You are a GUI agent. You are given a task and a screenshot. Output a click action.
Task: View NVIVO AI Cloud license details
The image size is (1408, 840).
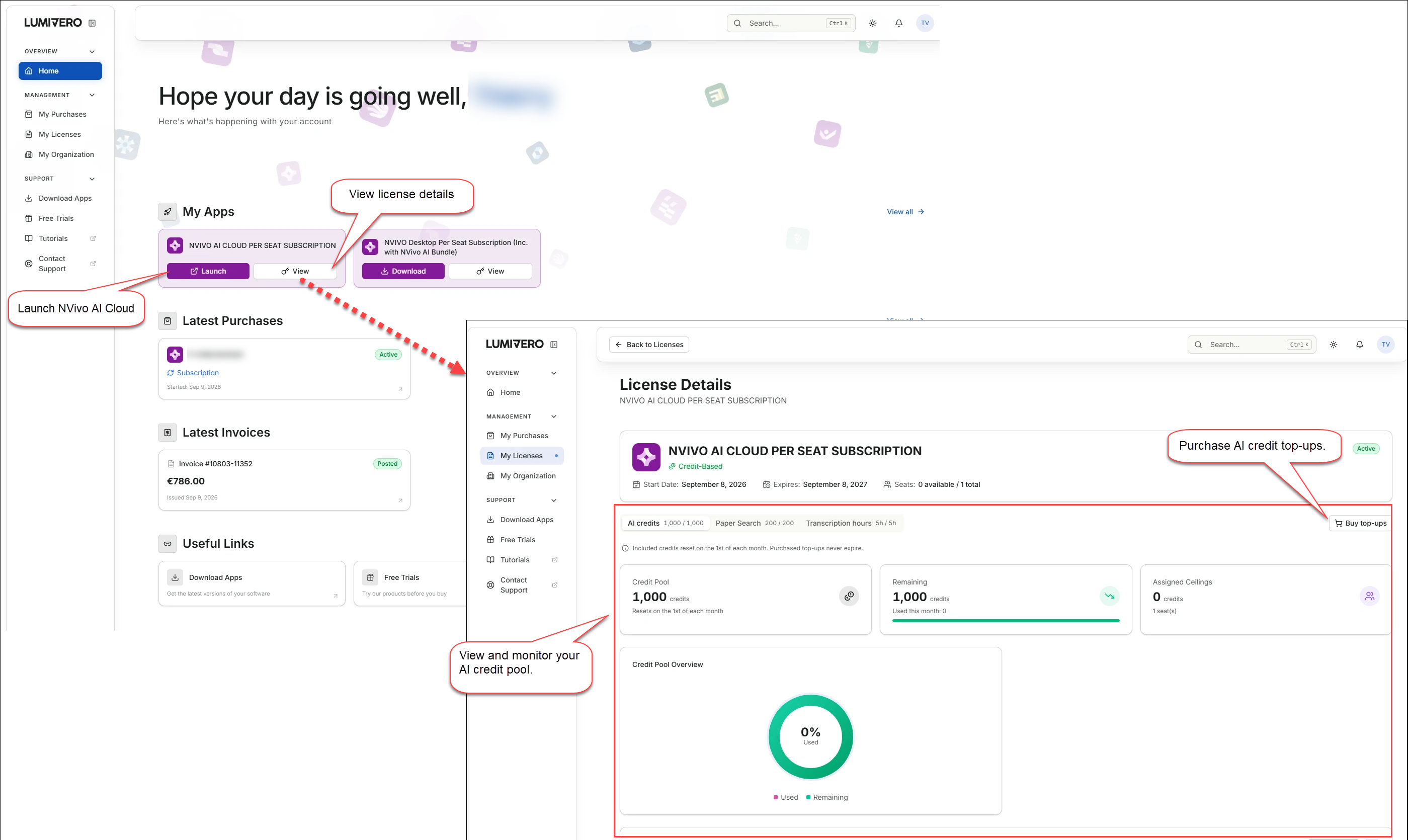295,271
